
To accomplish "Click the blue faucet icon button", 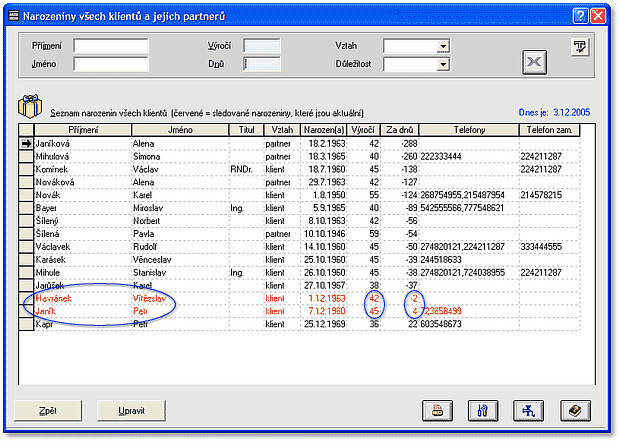I will 527,409.
